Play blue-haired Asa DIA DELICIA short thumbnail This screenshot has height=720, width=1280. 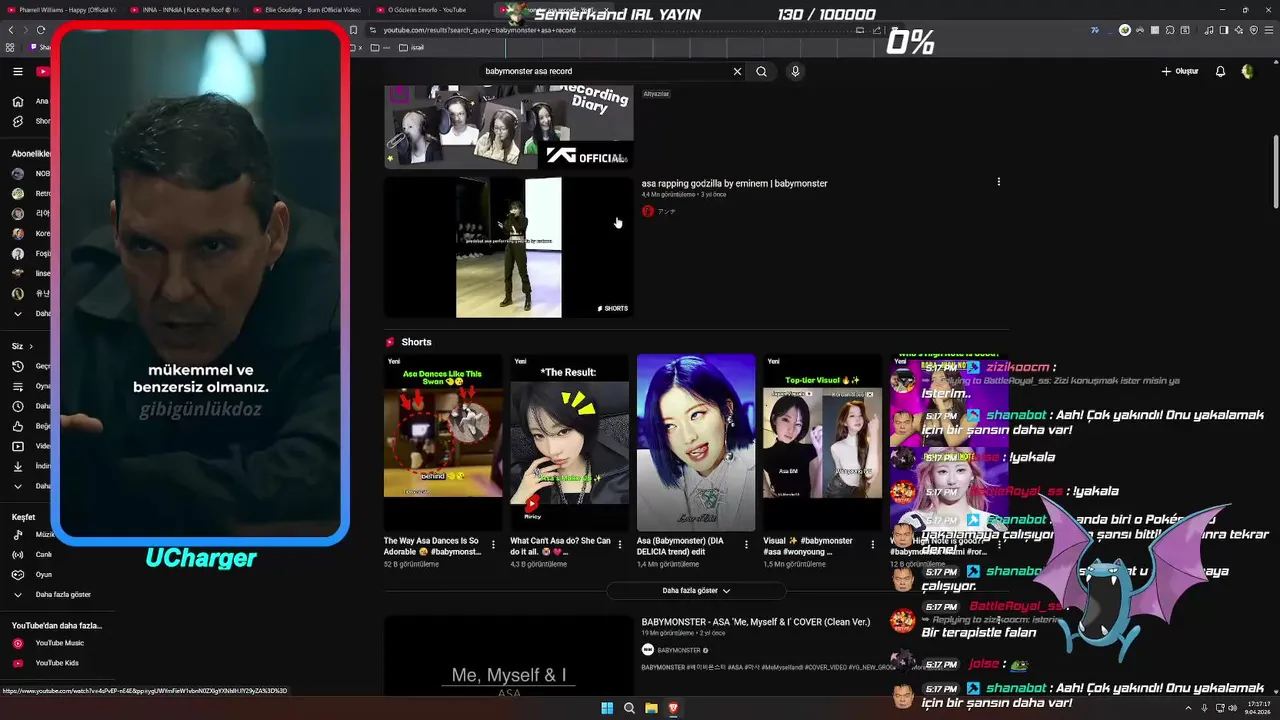click(x=696, y=442)
